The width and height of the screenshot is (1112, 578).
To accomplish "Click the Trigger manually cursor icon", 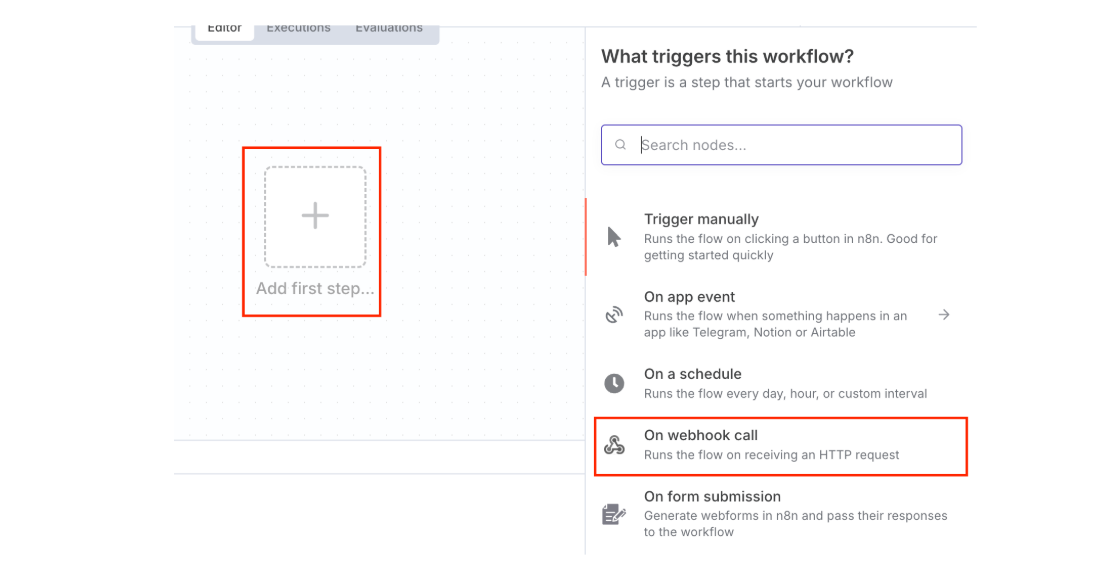I will [x=614, y=237].
